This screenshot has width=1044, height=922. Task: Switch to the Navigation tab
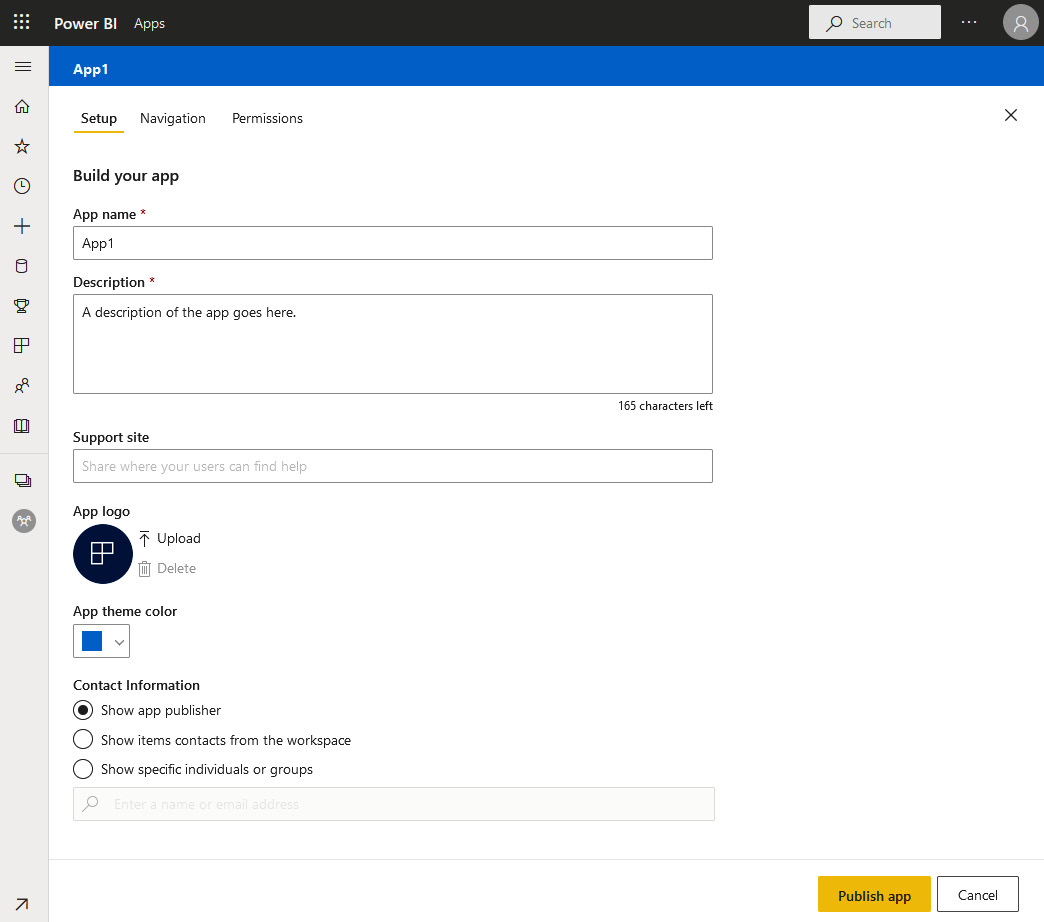coord(173,118)
